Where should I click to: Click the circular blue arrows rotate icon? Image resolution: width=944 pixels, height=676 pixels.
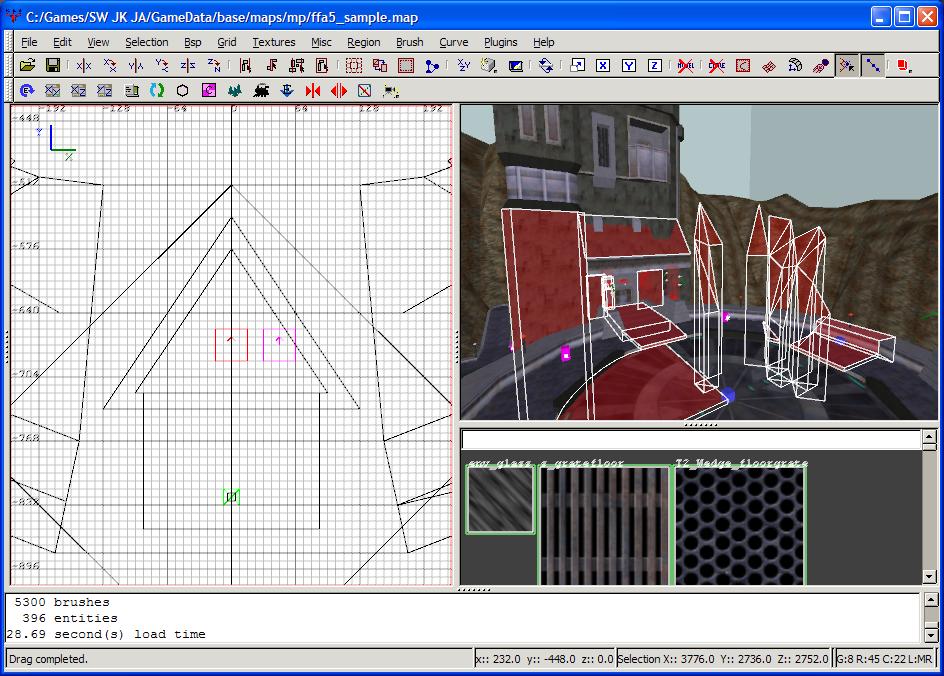[x=546, y=66]
